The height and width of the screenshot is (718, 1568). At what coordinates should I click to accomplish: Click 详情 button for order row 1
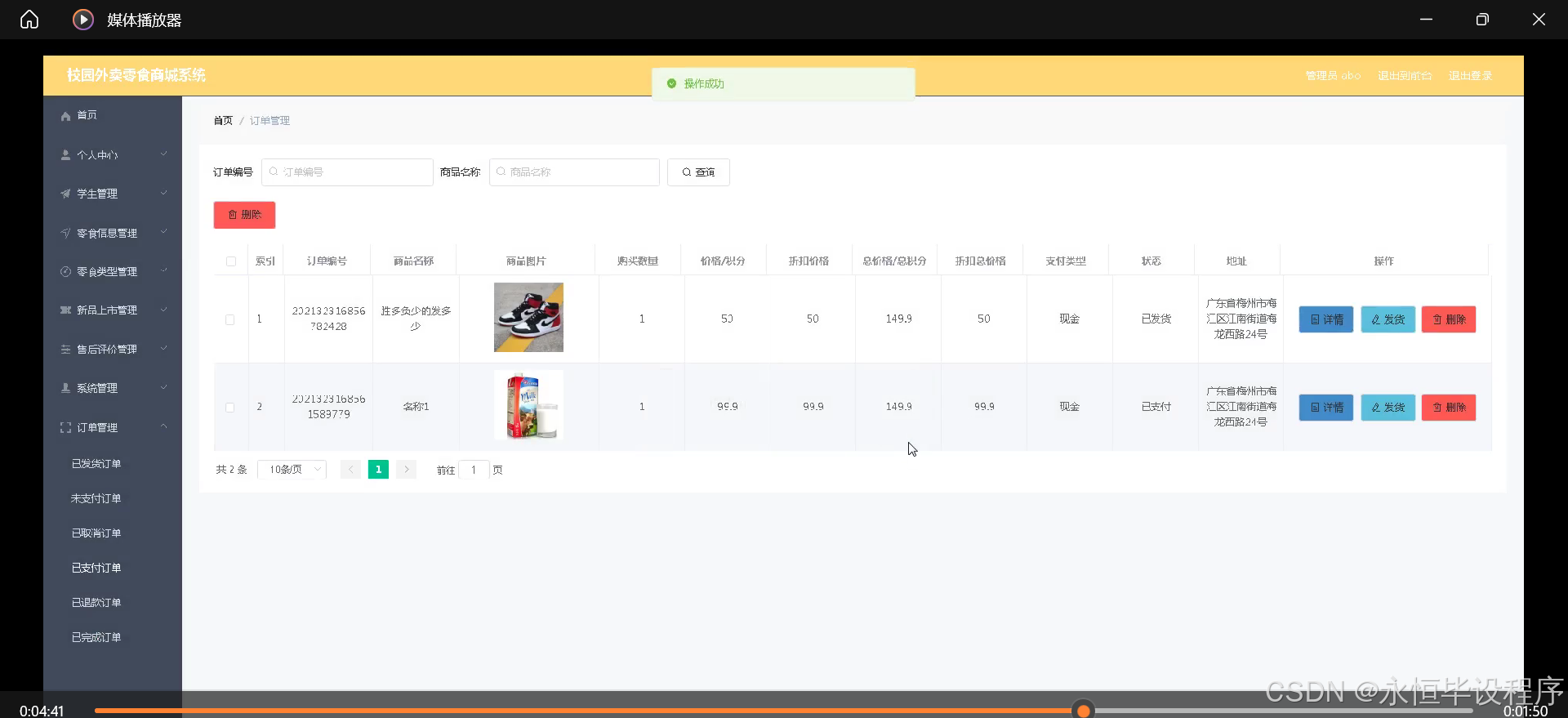(x=1326, y=319)
